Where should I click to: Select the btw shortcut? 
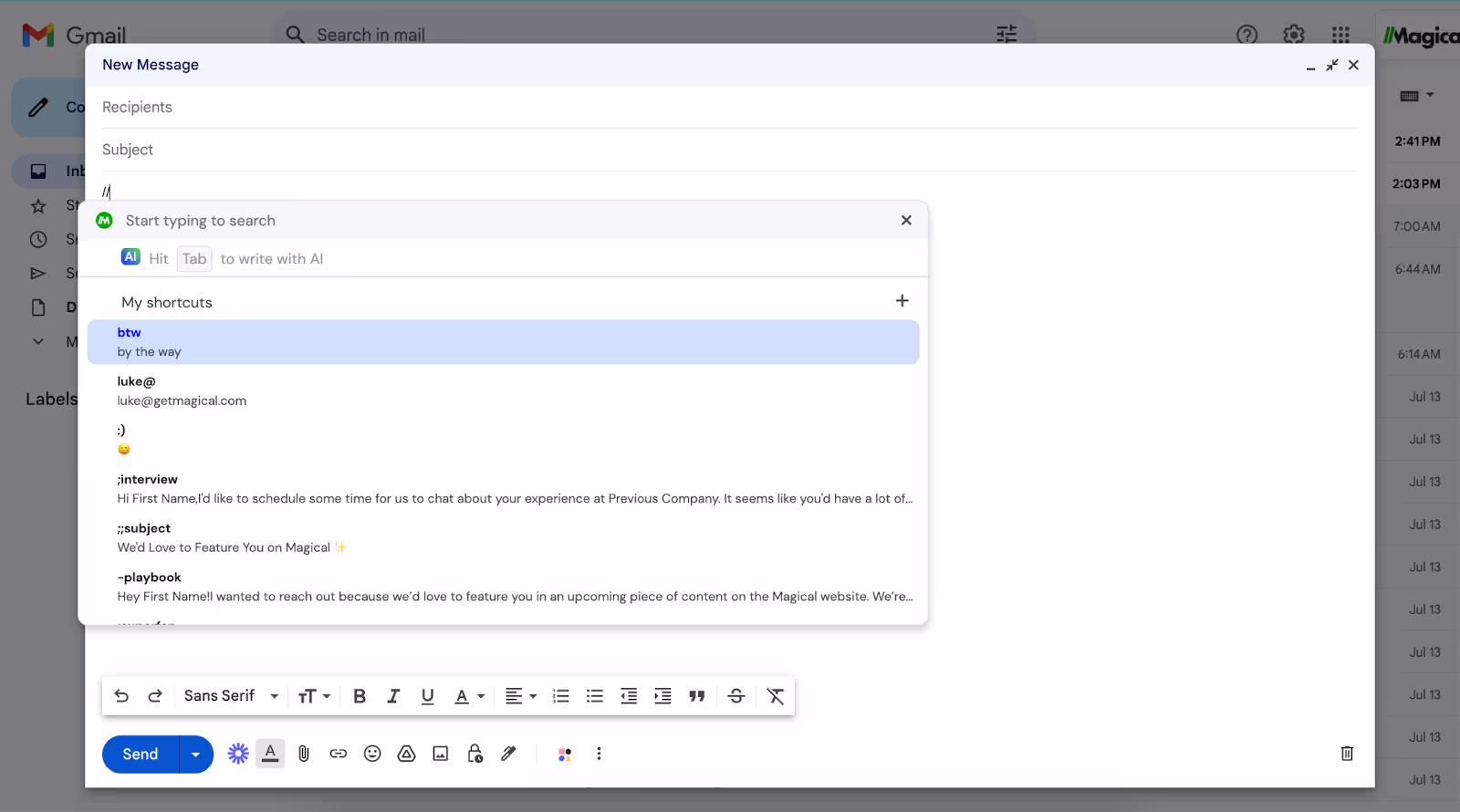point(503,342)
